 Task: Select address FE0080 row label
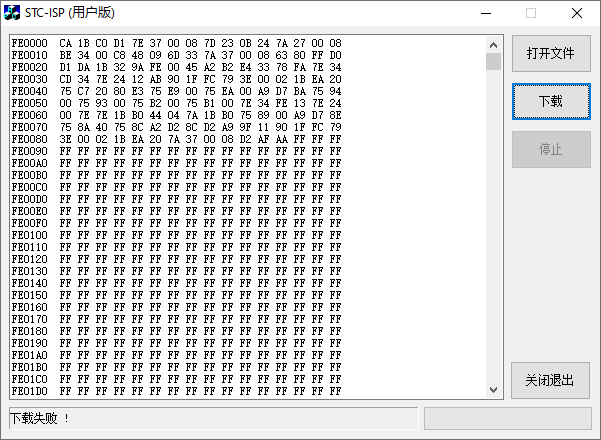(x=30, y=139)
